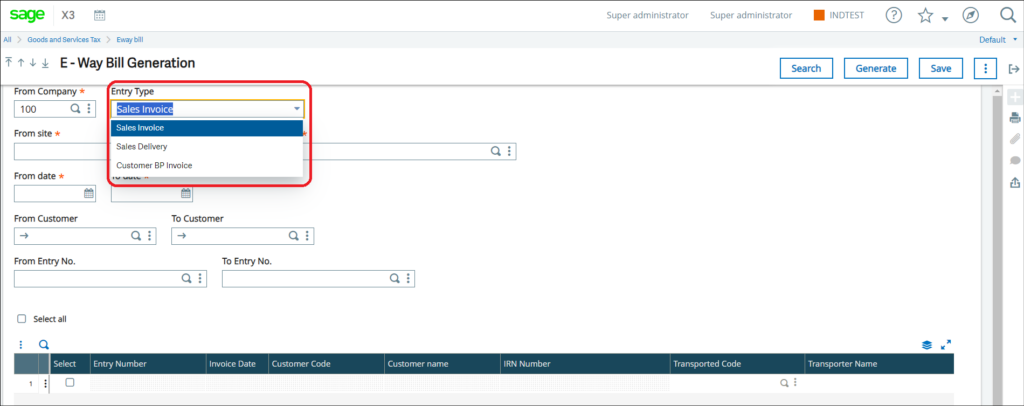Tick the Select all checkbox
Viewport: 1024px width, 406px height.
pos(22,319)
